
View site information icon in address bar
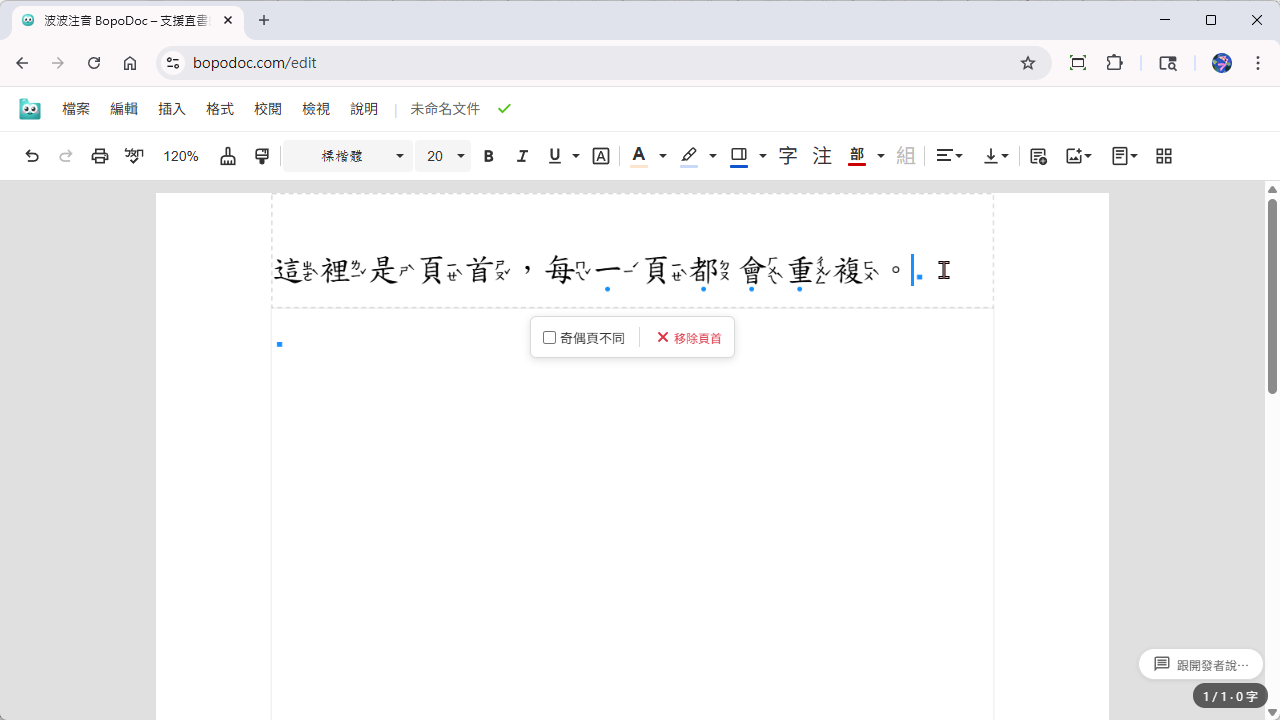[x=173, y=63]
